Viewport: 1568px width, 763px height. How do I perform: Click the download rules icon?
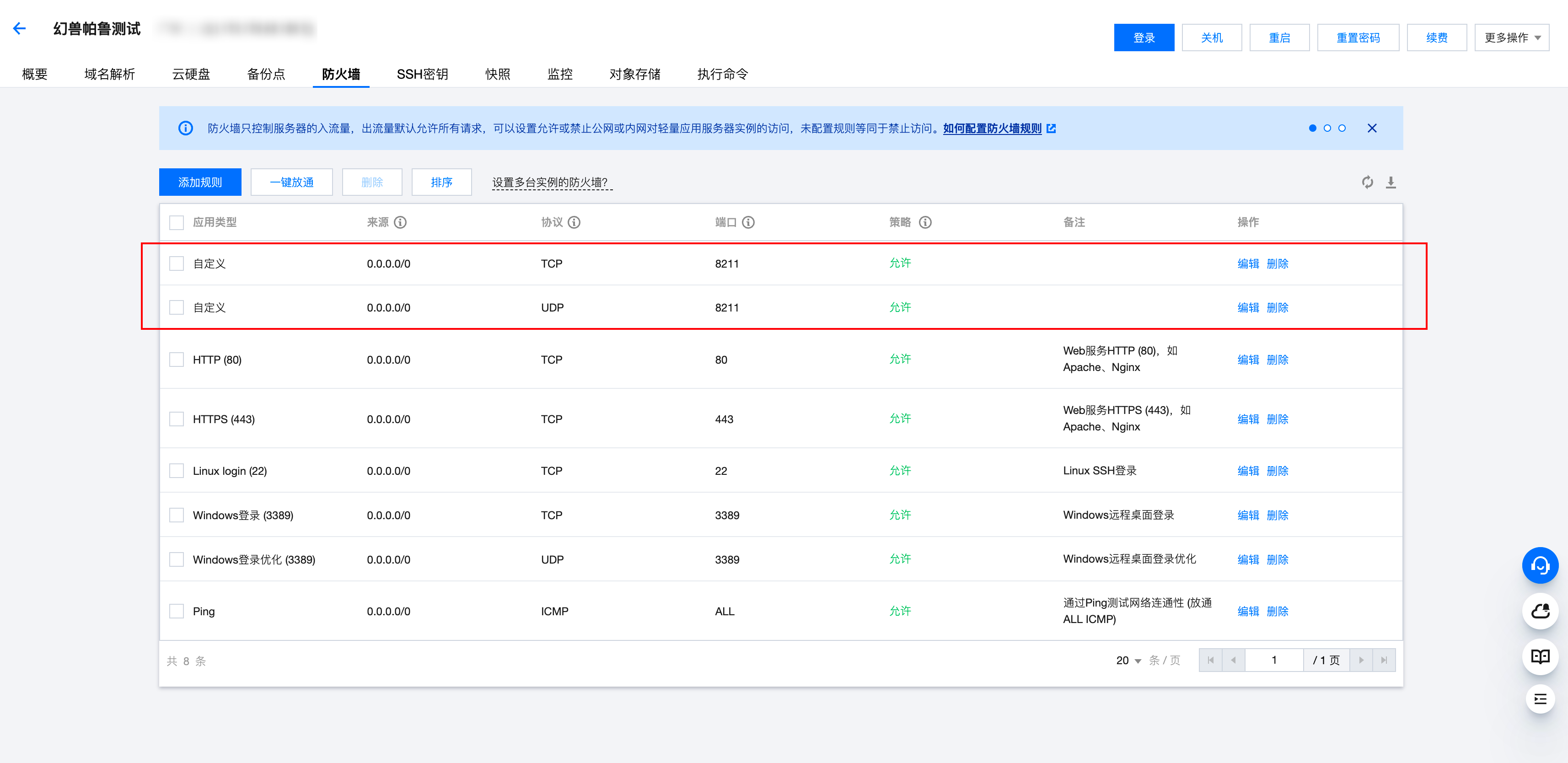1391,182
